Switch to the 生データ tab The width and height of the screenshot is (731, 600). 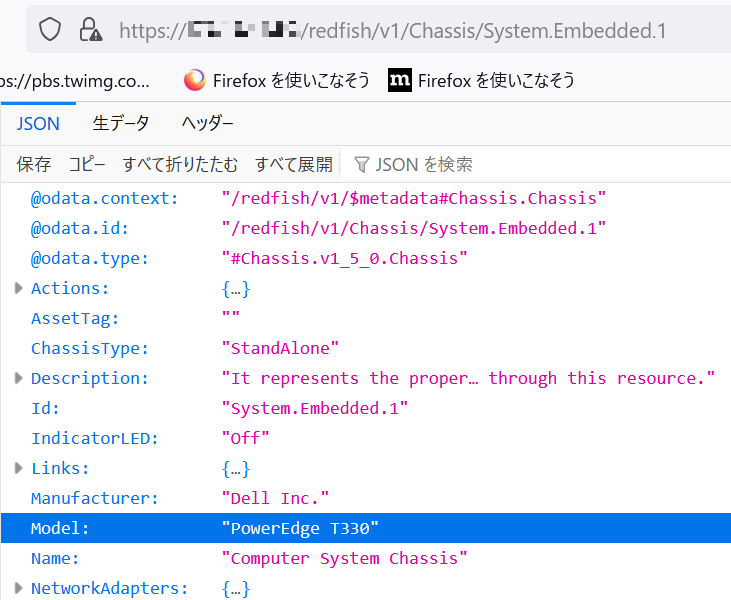(x=121, y=124)
